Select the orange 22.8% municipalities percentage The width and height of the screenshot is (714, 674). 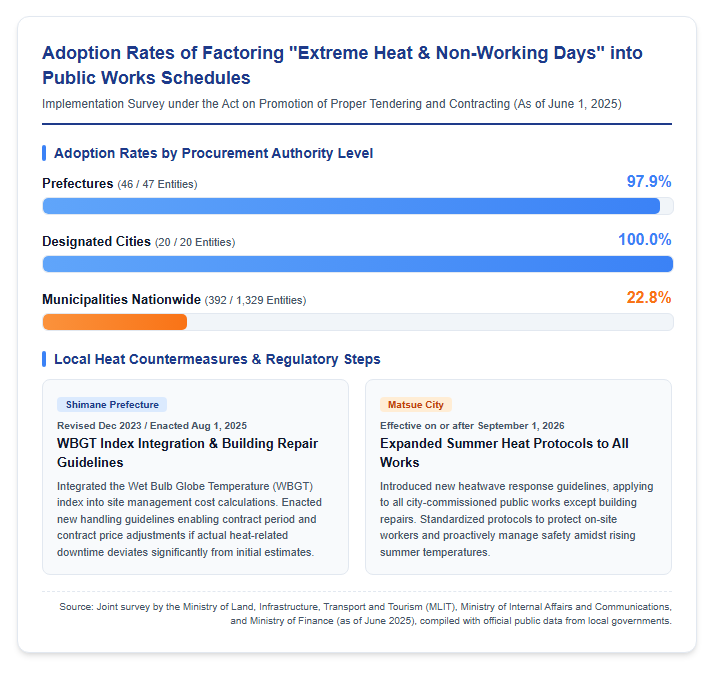[649, 297]
